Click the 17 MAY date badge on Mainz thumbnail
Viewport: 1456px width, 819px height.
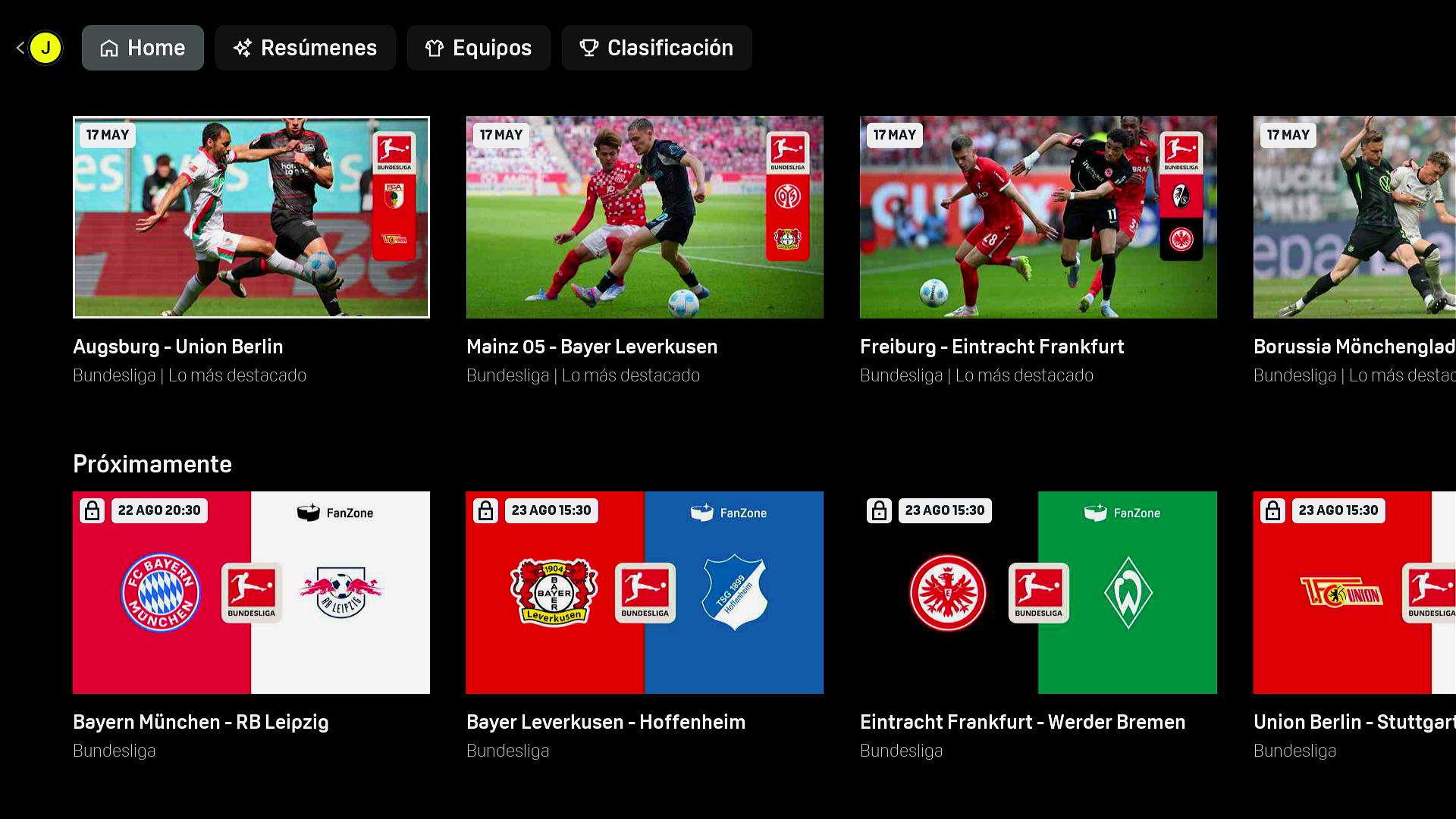(x=501, y=135)
